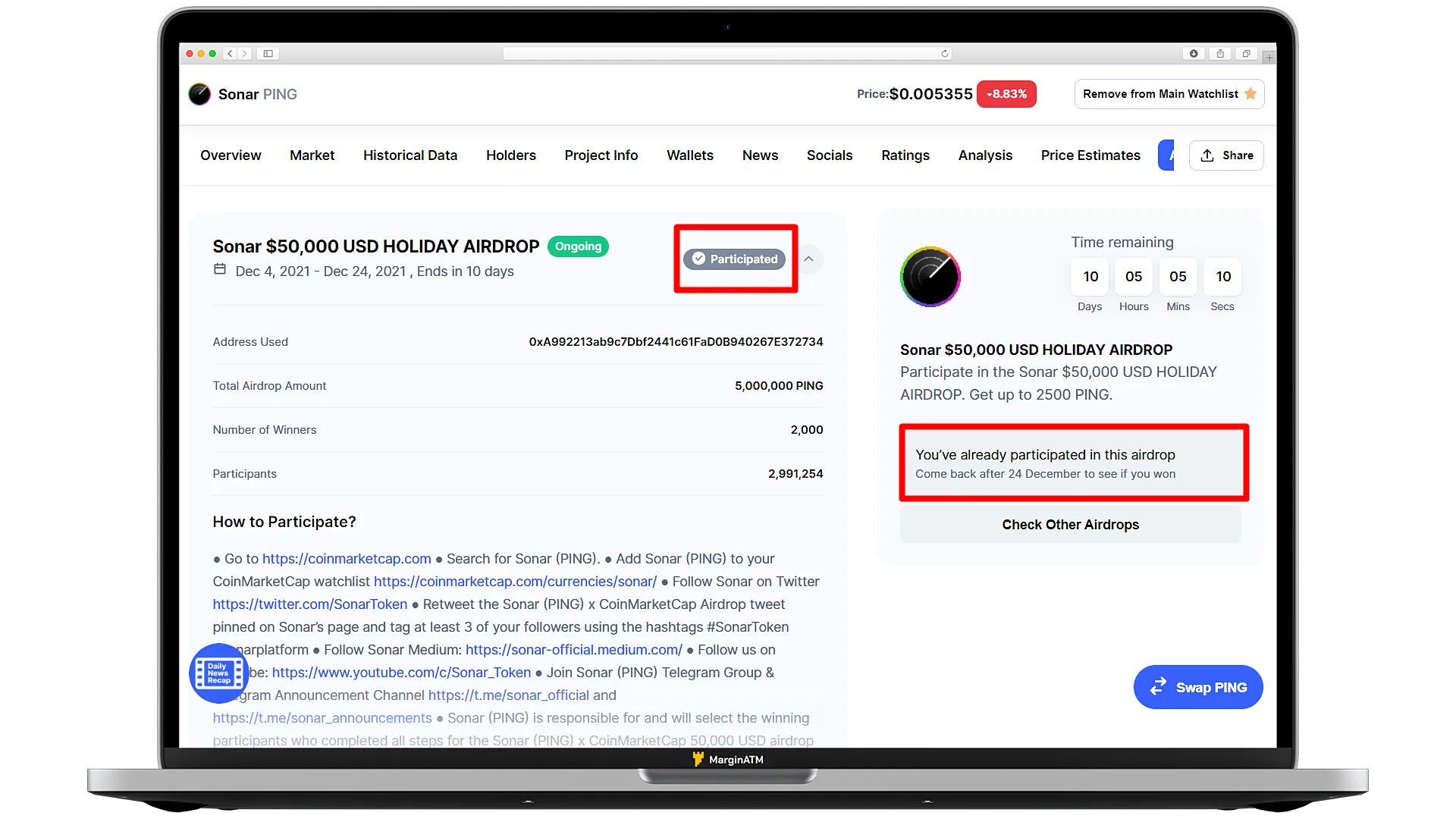Click Remove from Main Watchlist button
Screen dimensions: 1456x819
pos(1169,94)
